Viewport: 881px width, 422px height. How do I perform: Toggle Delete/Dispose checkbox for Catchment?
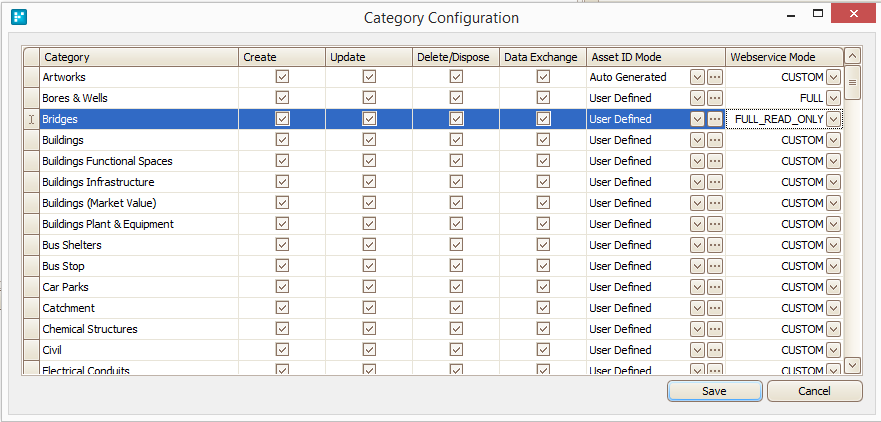(x=456, y=307)
